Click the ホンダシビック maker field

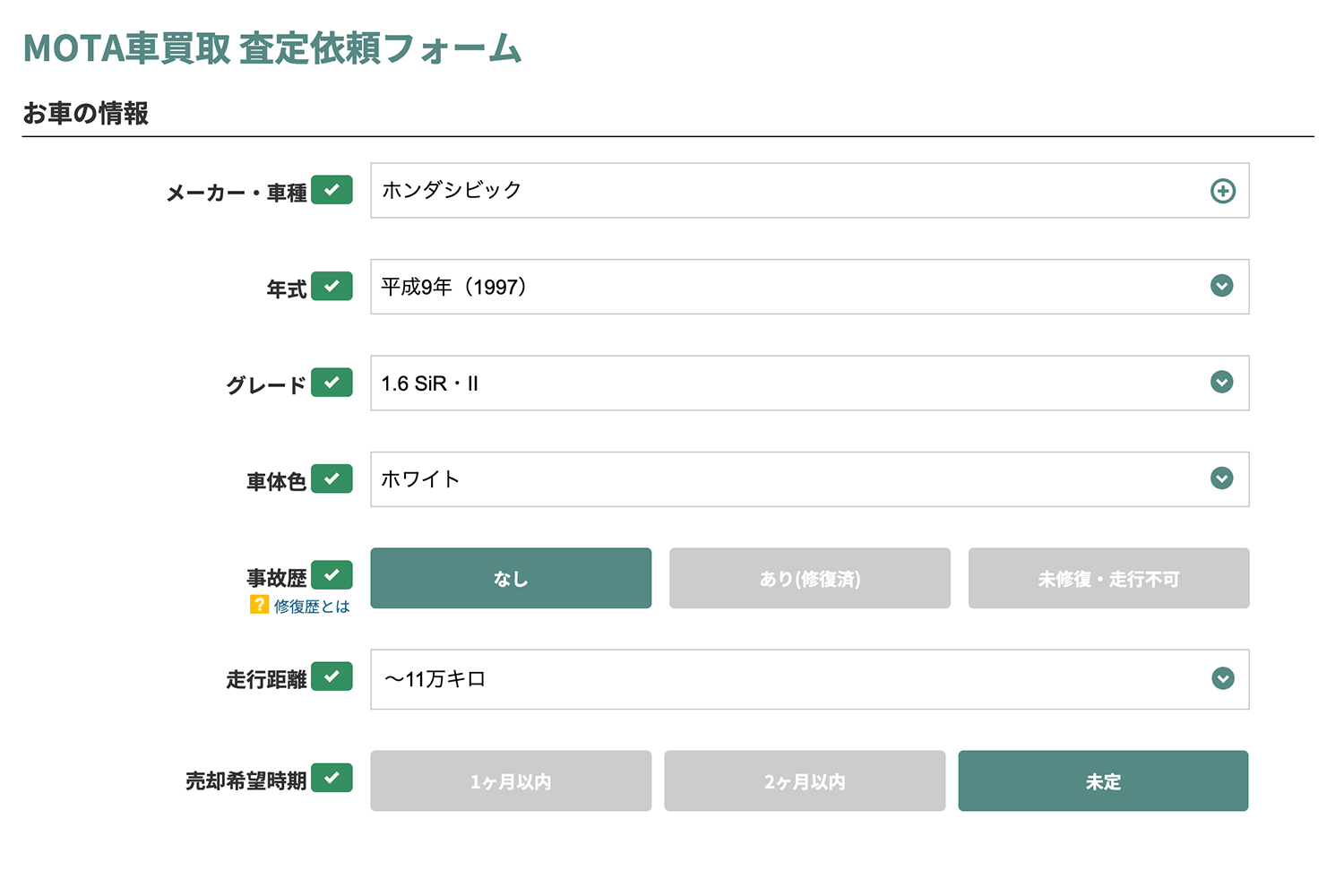point(810,190)
